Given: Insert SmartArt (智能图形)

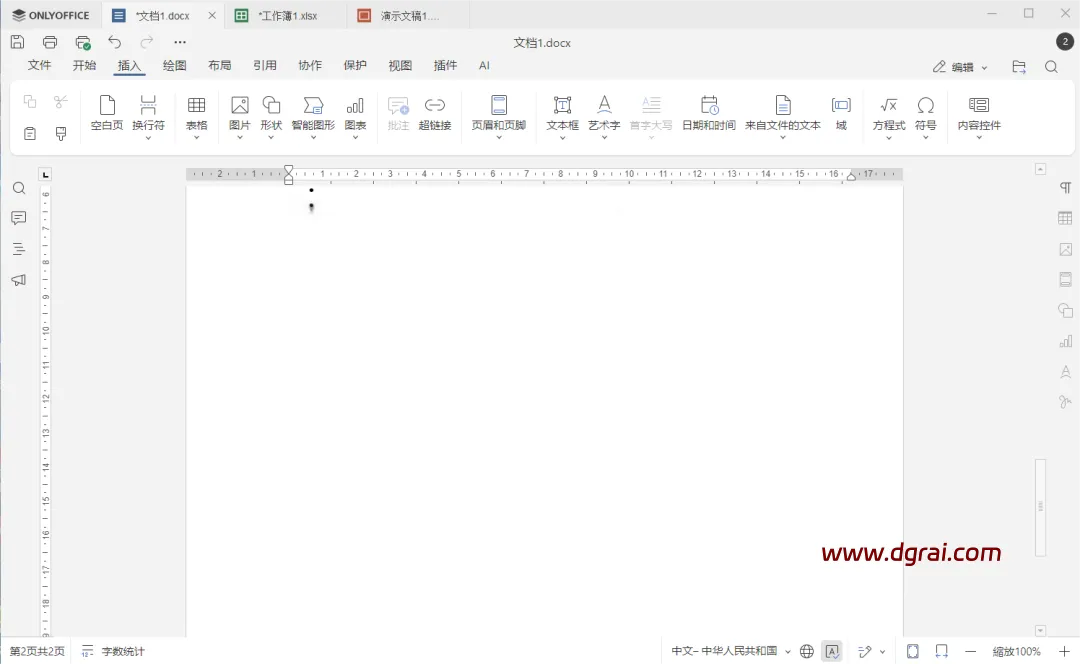Looking at the screenshot, I should tap(313, 117).
